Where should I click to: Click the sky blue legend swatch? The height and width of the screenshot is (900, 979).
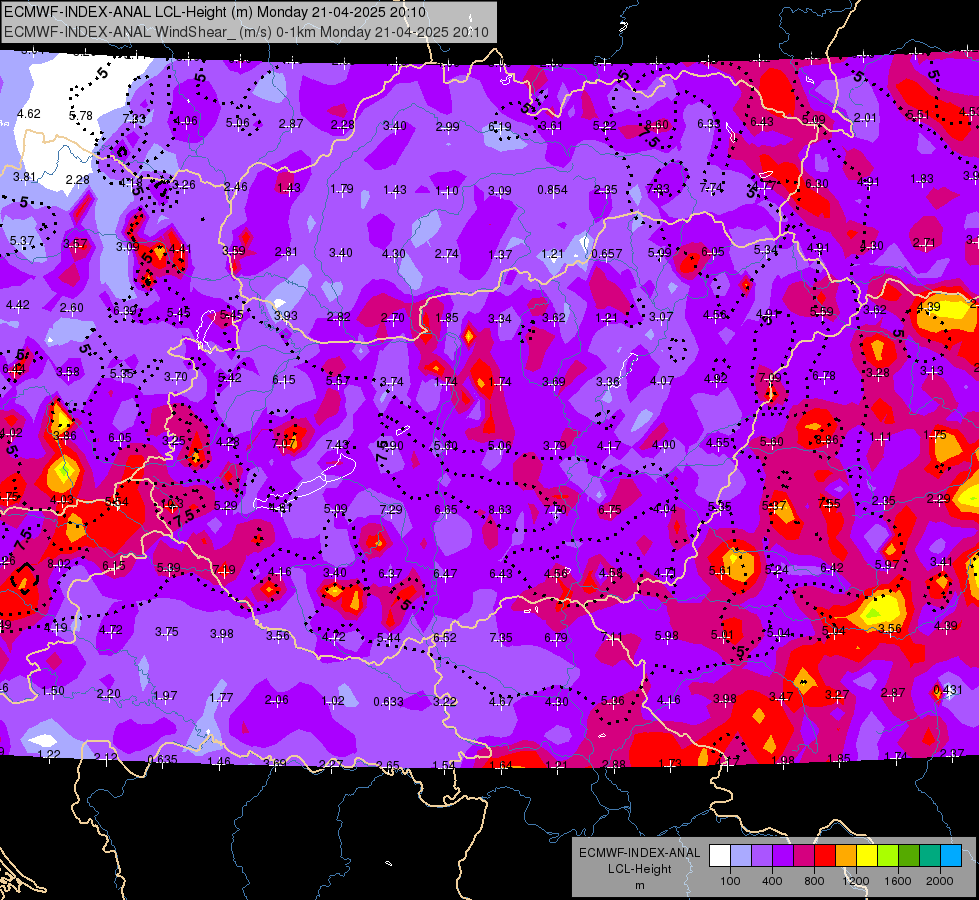pos(952,856)
